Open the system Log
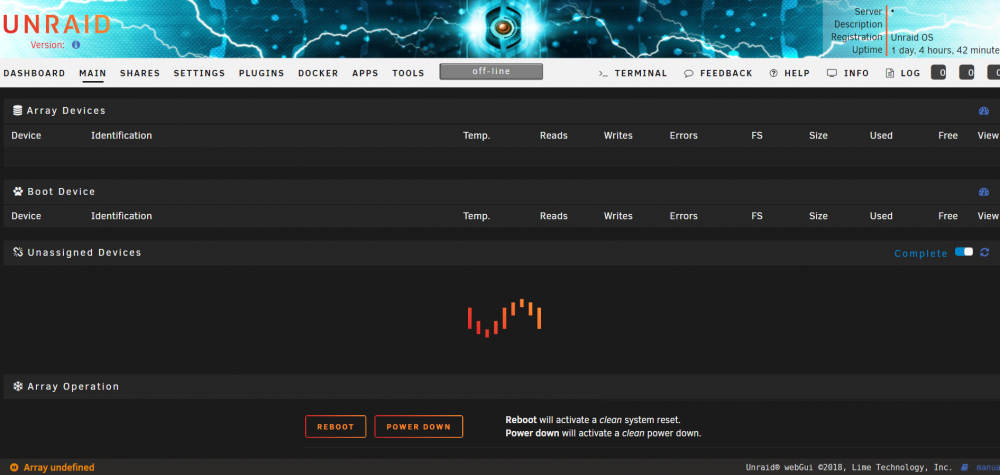The width and height of the screenshot is (1000, 475). click(x=902, y=73)
